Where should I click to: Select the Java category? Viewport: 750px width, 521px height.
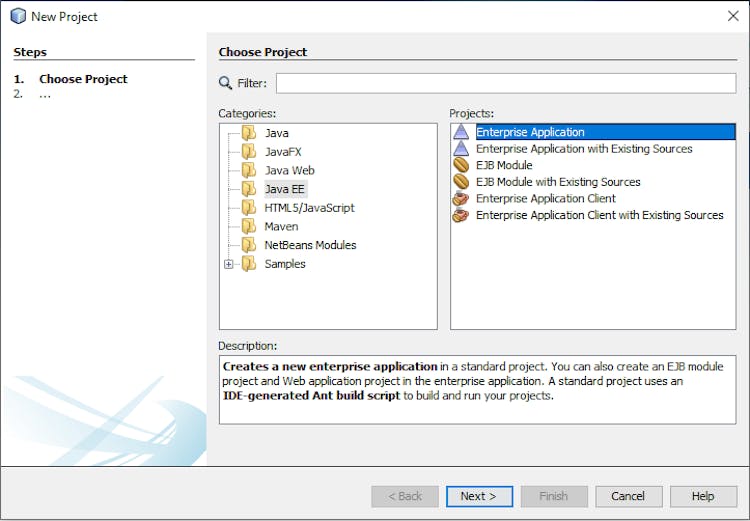click(276, 133)
